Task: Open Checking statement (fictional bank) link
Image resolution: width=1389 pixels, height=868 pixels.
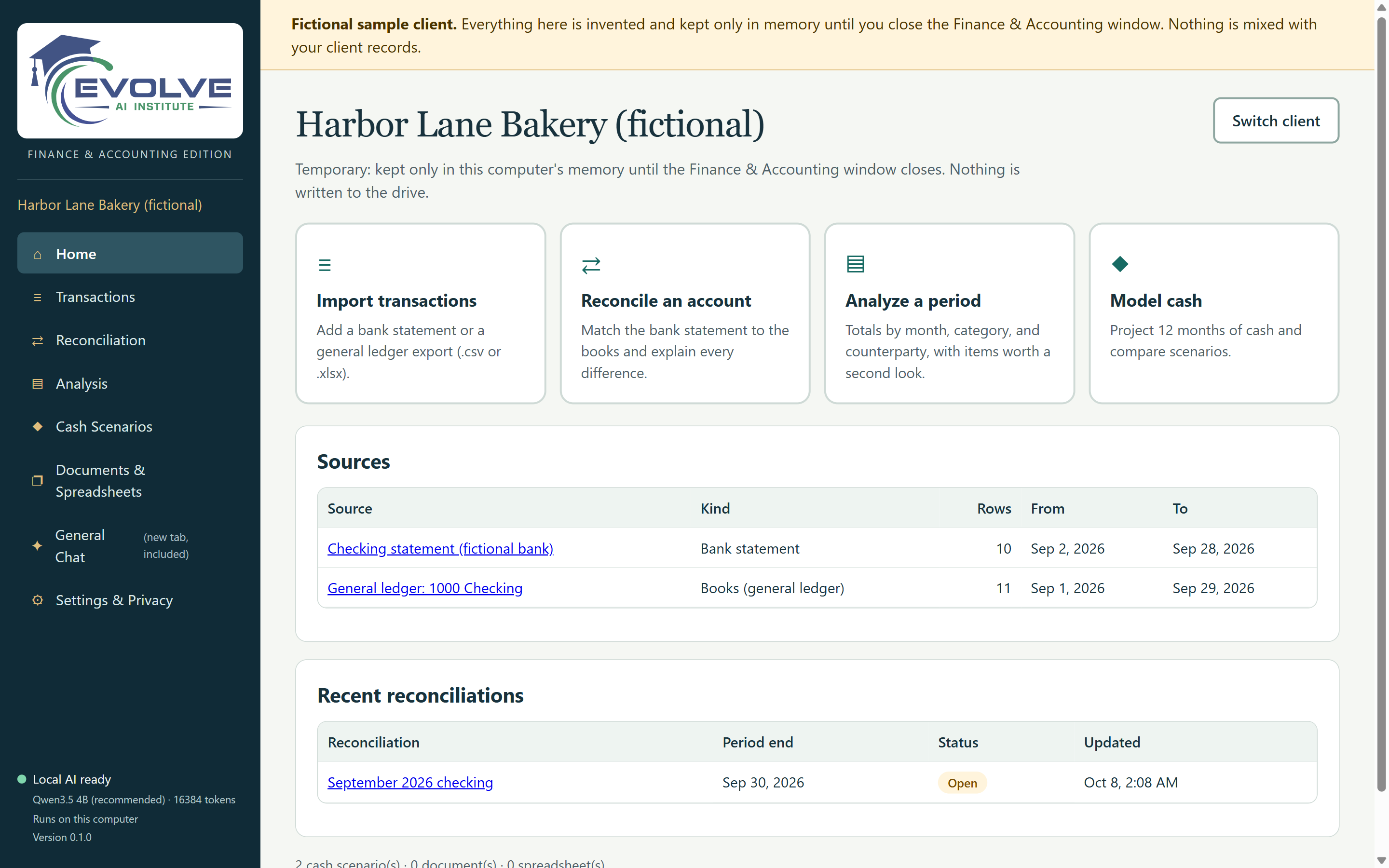Action: 440,549
